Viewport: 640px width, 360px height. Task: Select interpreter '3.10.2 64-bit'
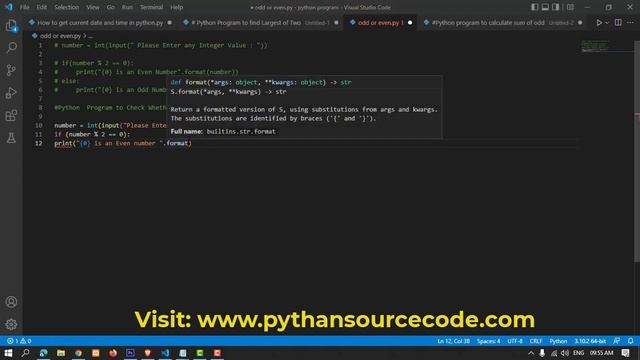[590, 341]
